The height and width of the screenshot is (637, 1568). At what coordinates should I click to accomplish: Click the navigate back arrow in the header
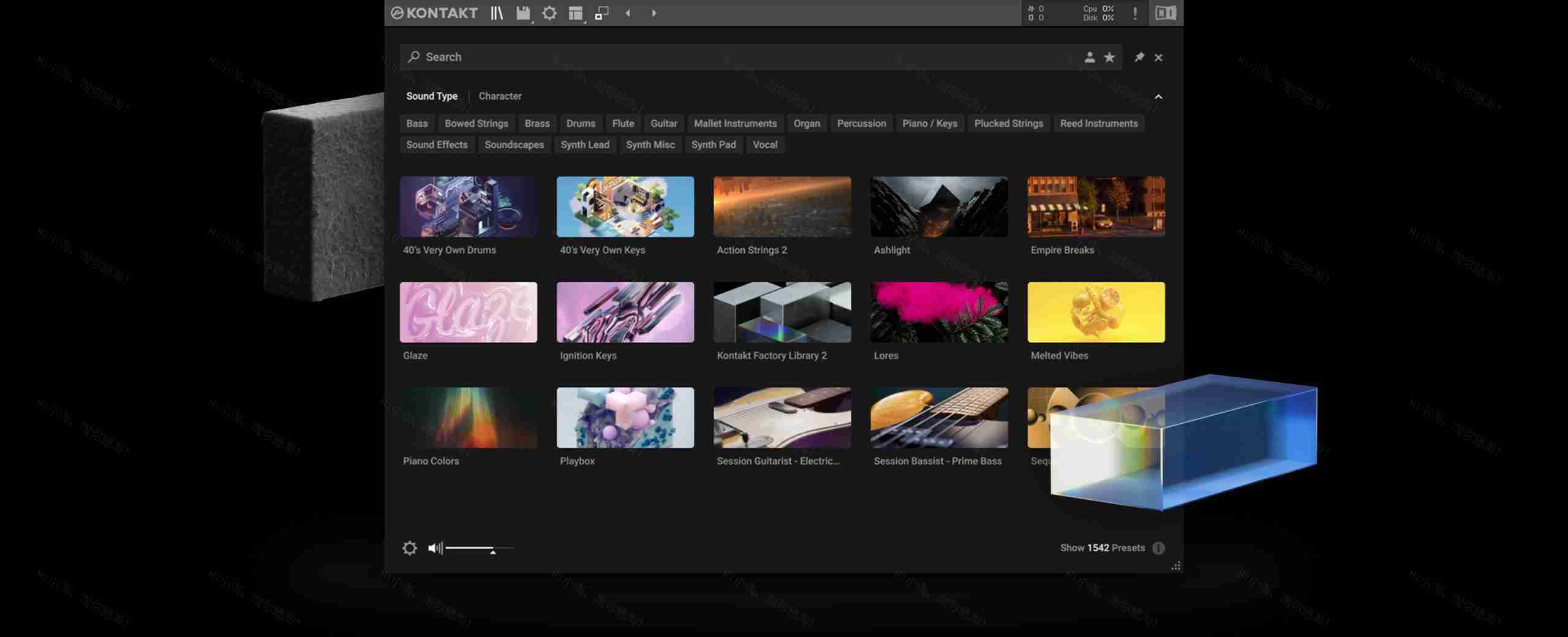pyautogui.click(x=627, y=13)
